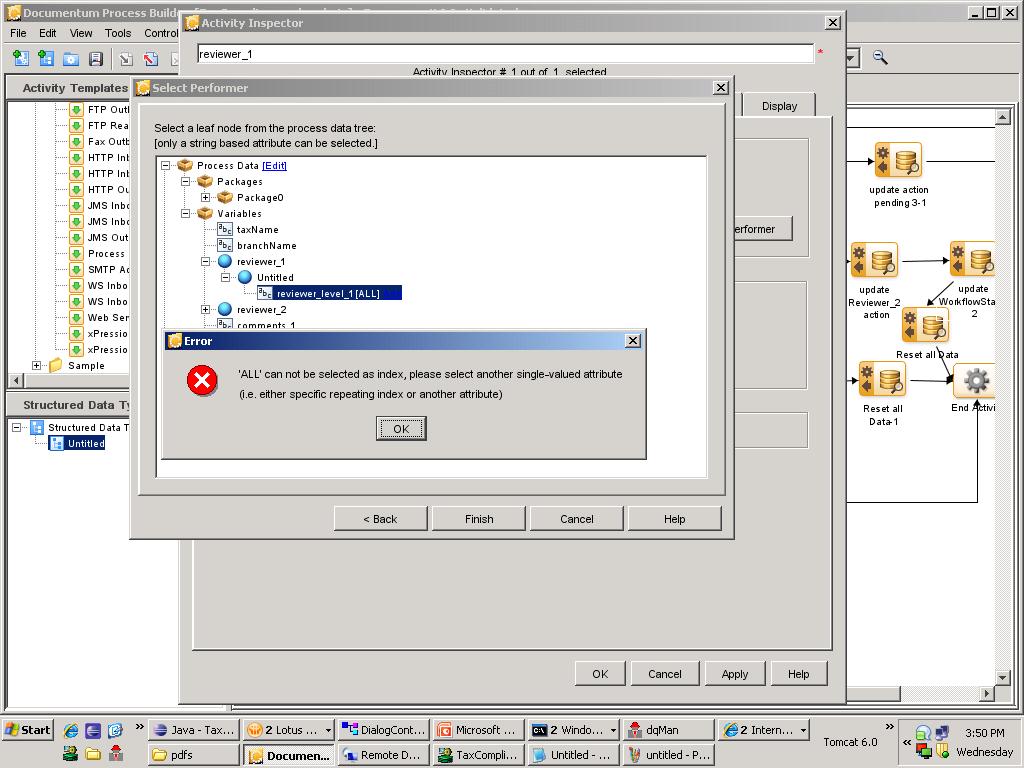
Task: Click the Package0 package icon
Action: click(x=225, y=197)
